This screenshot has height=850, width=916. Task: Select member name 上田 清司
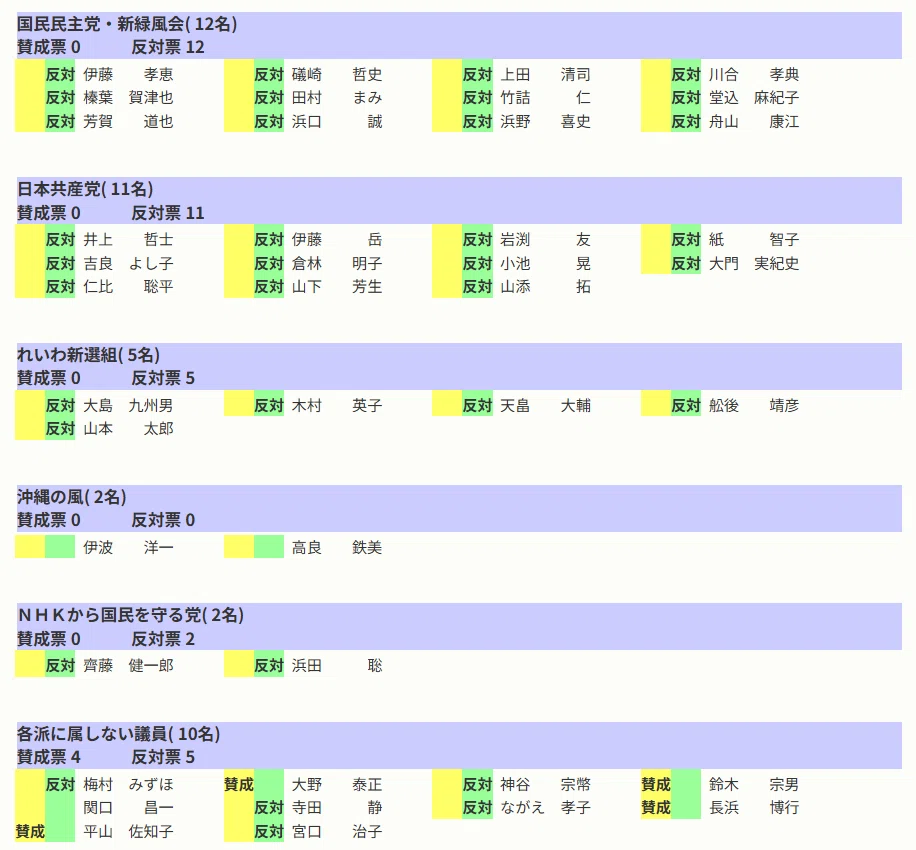pos(545,74)
